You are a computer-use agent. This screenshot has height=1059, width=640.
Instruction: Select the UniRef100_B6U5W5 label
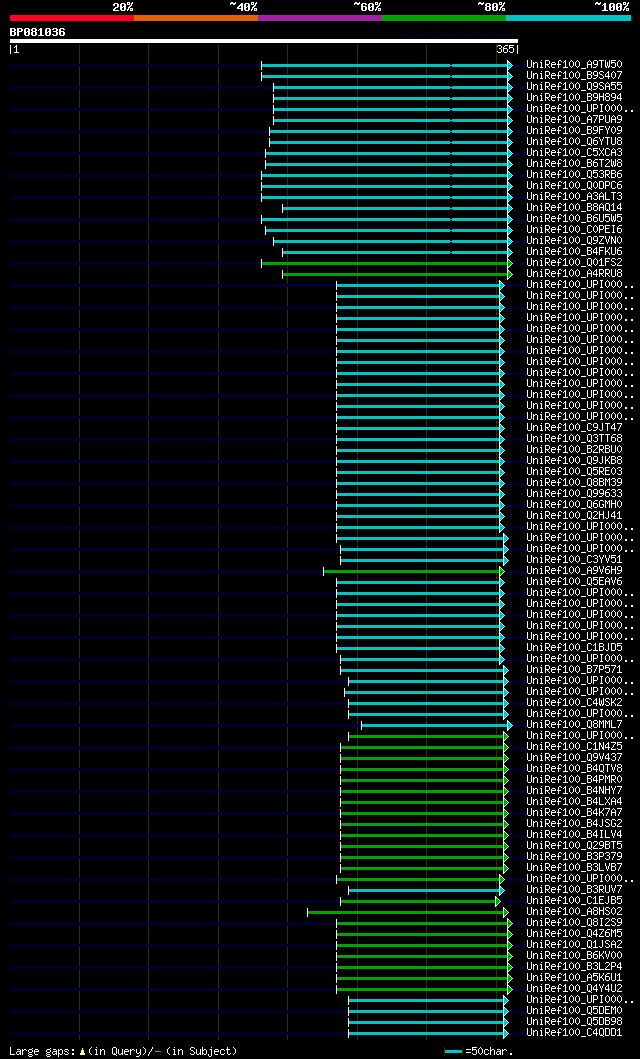[x=575, y=219]
